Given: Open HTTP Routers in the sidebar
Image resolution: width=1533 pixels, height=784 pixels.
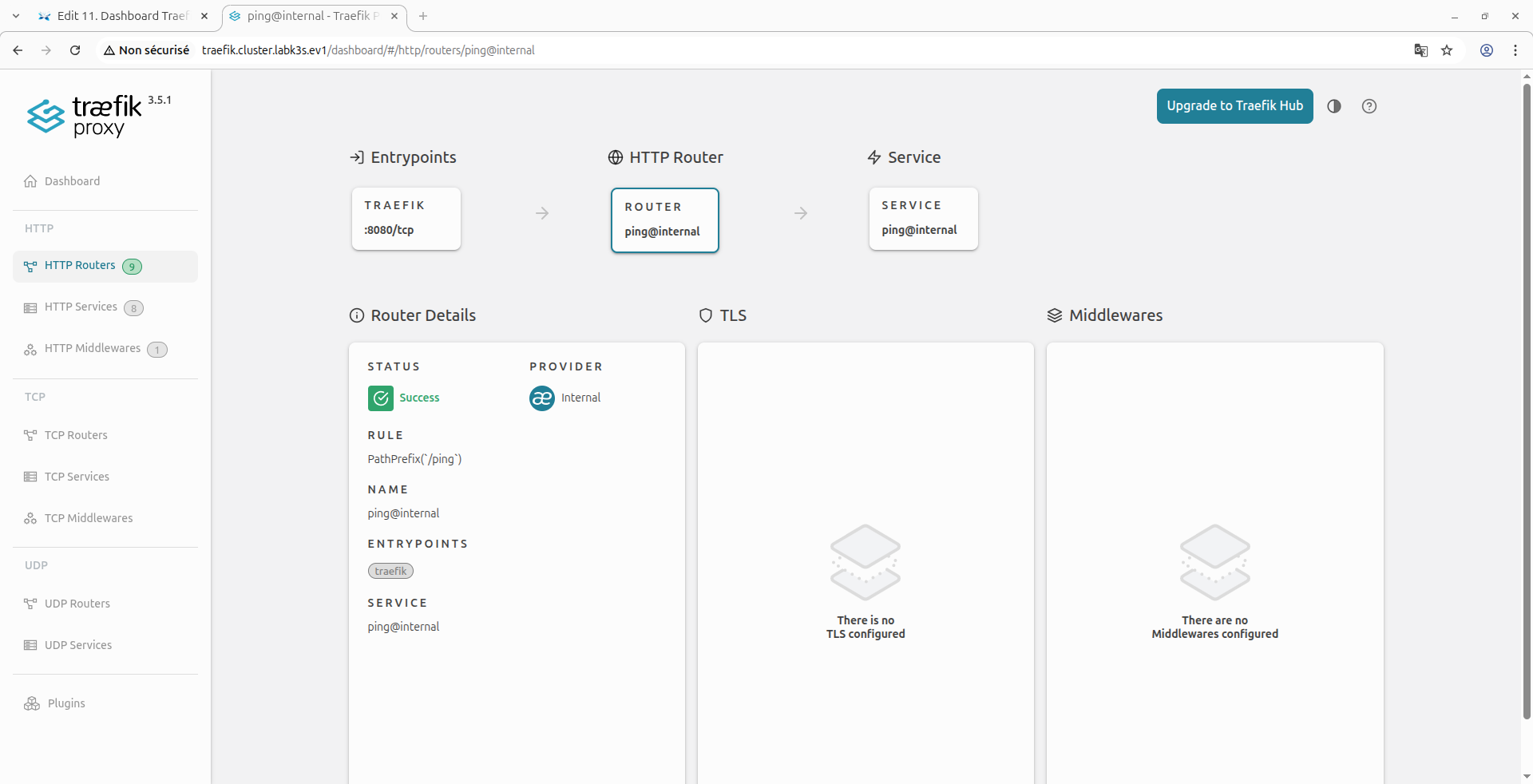Looking at the screenshot, I should [105, 267].
